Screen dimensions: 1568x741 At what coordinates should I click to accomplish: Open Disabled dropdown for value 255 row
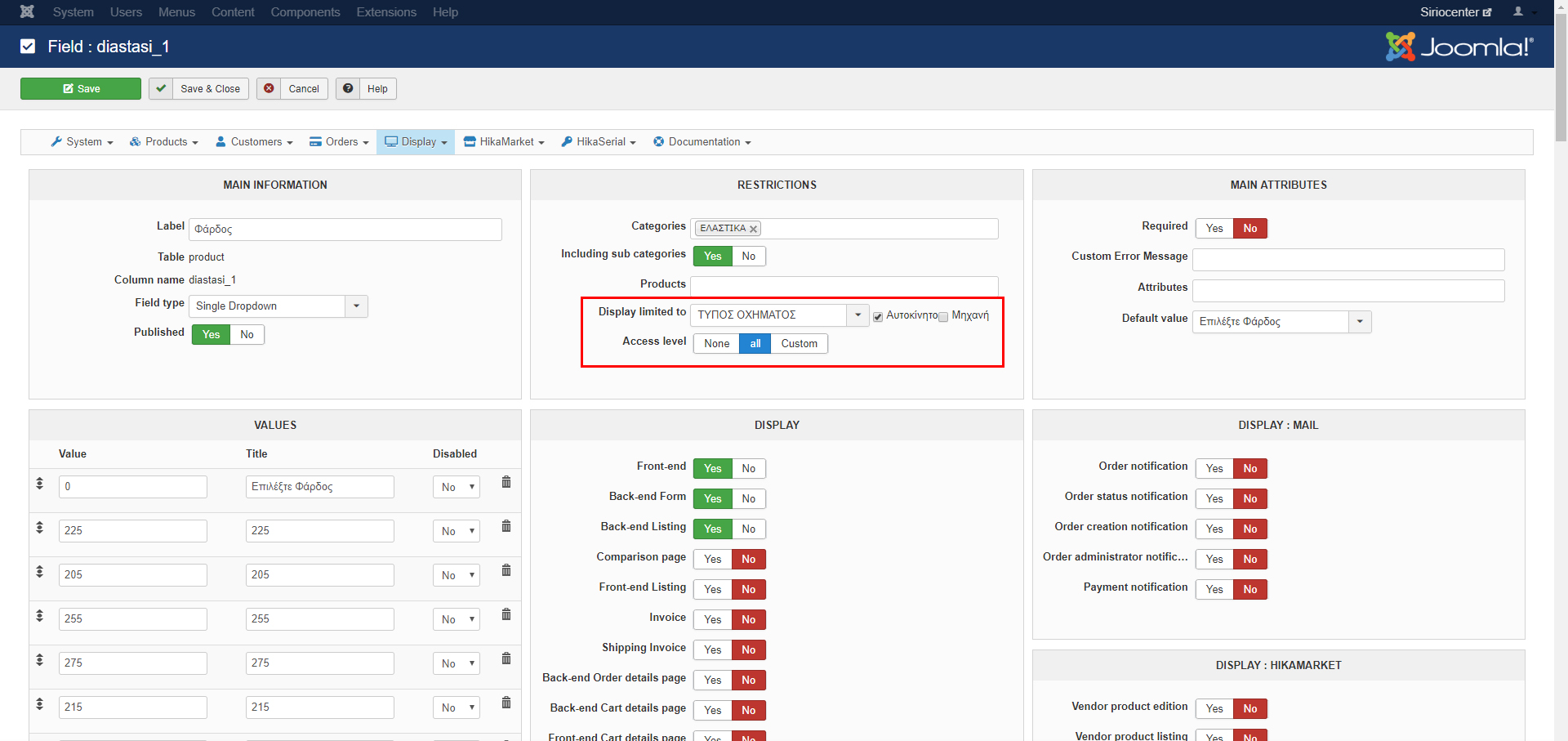[x=457, y=620]
